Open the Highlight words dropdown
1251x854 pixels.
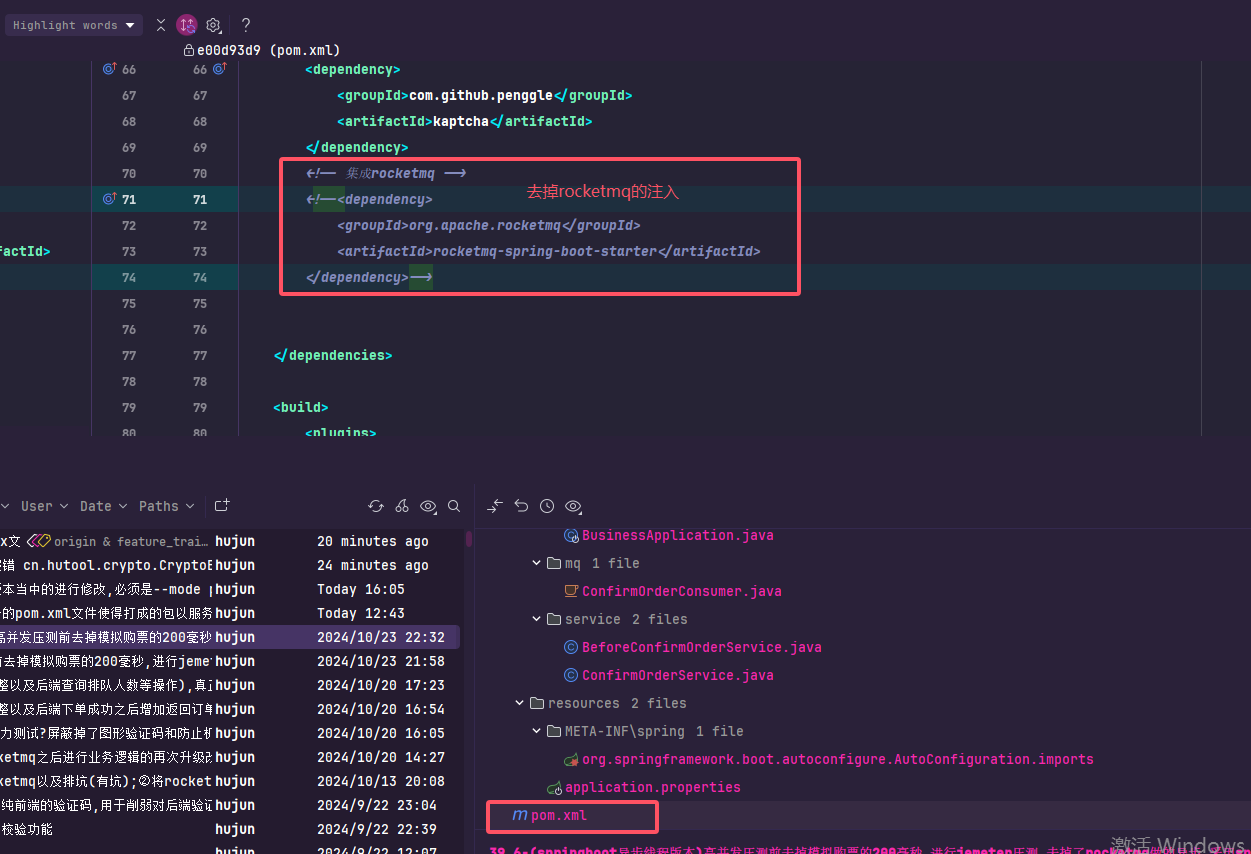(x=72, y=25)
